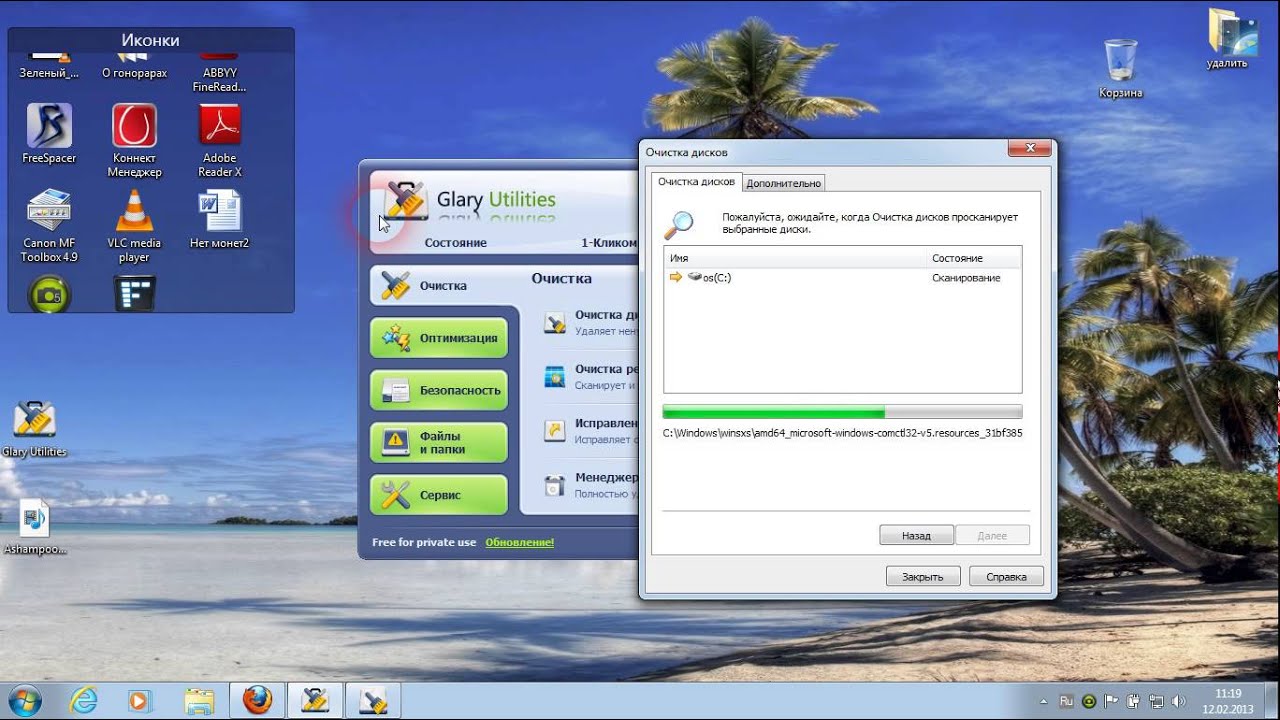Viewport: 1280px width, 720px height.
Task: Open the network tray icon
Action: pos(1156,701)
